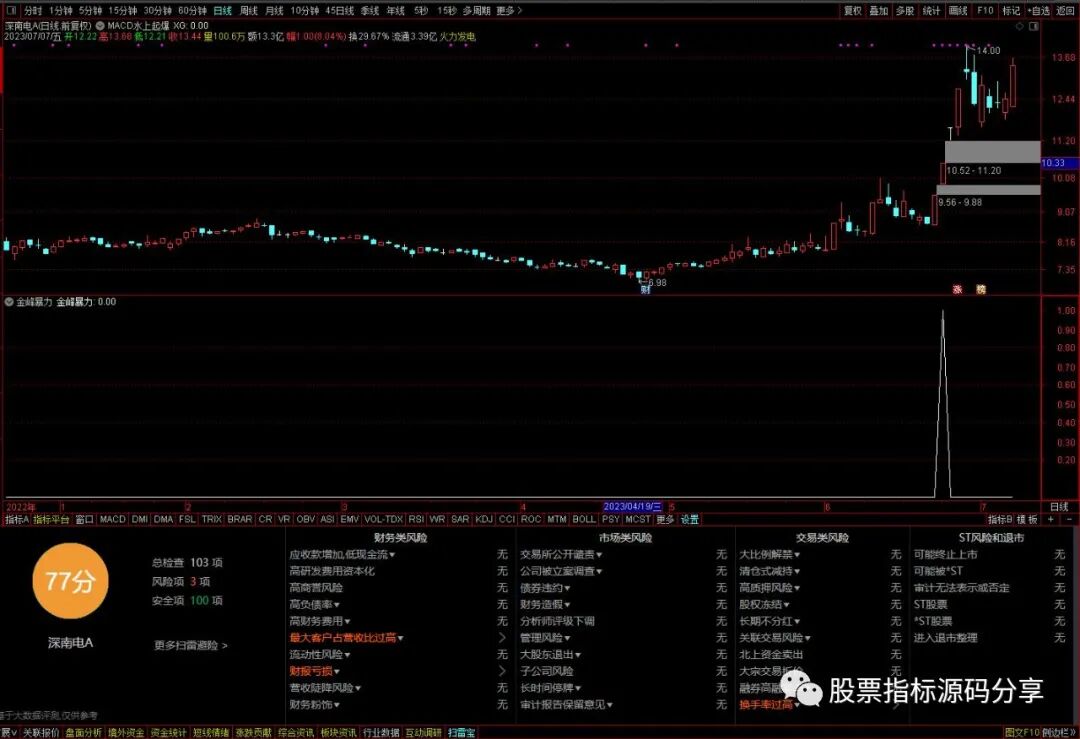
Task: Expand the 财务造假 risk item
Action: point(545,604)
